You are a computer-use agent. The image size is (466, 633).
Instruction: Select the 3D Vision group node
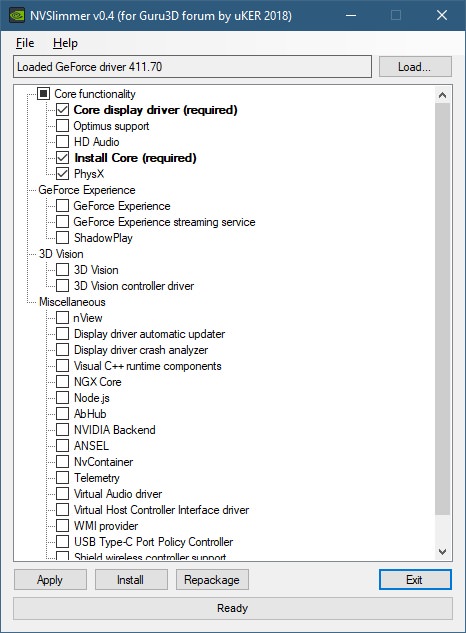pyautogui.click(x=61, y=254)
